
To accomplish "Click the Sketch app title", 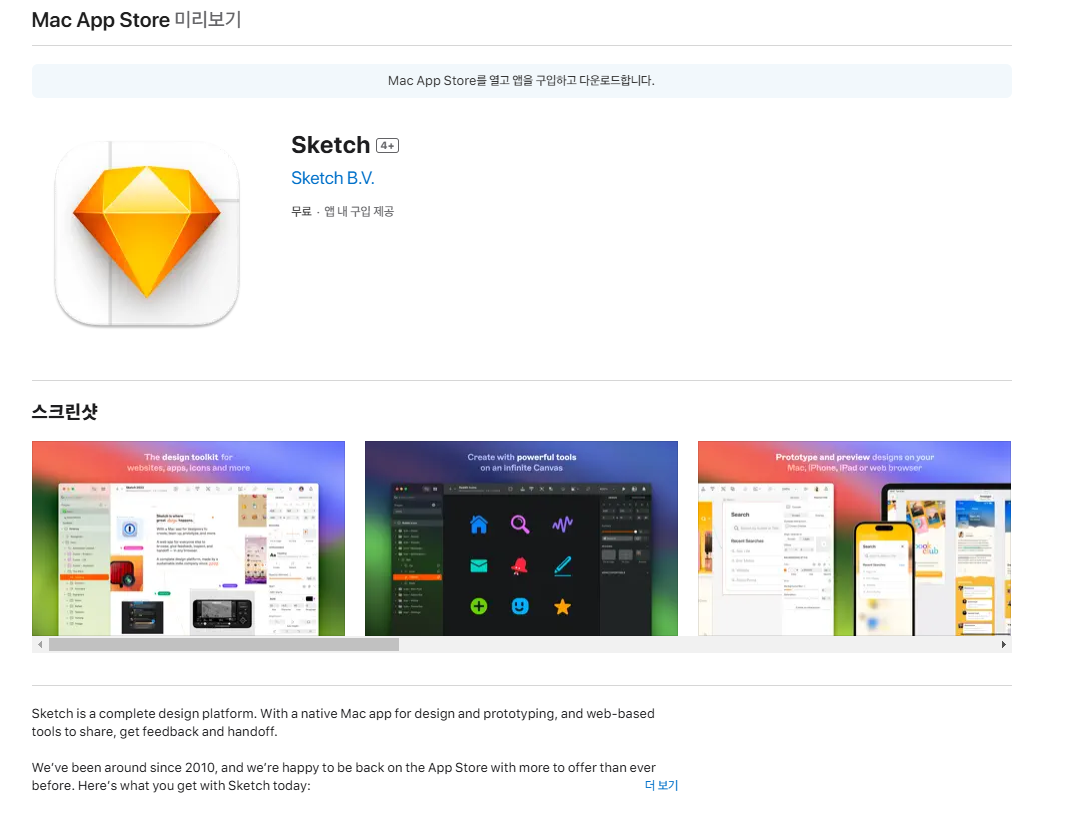I will pyautogui.click(x=331, y=145).
